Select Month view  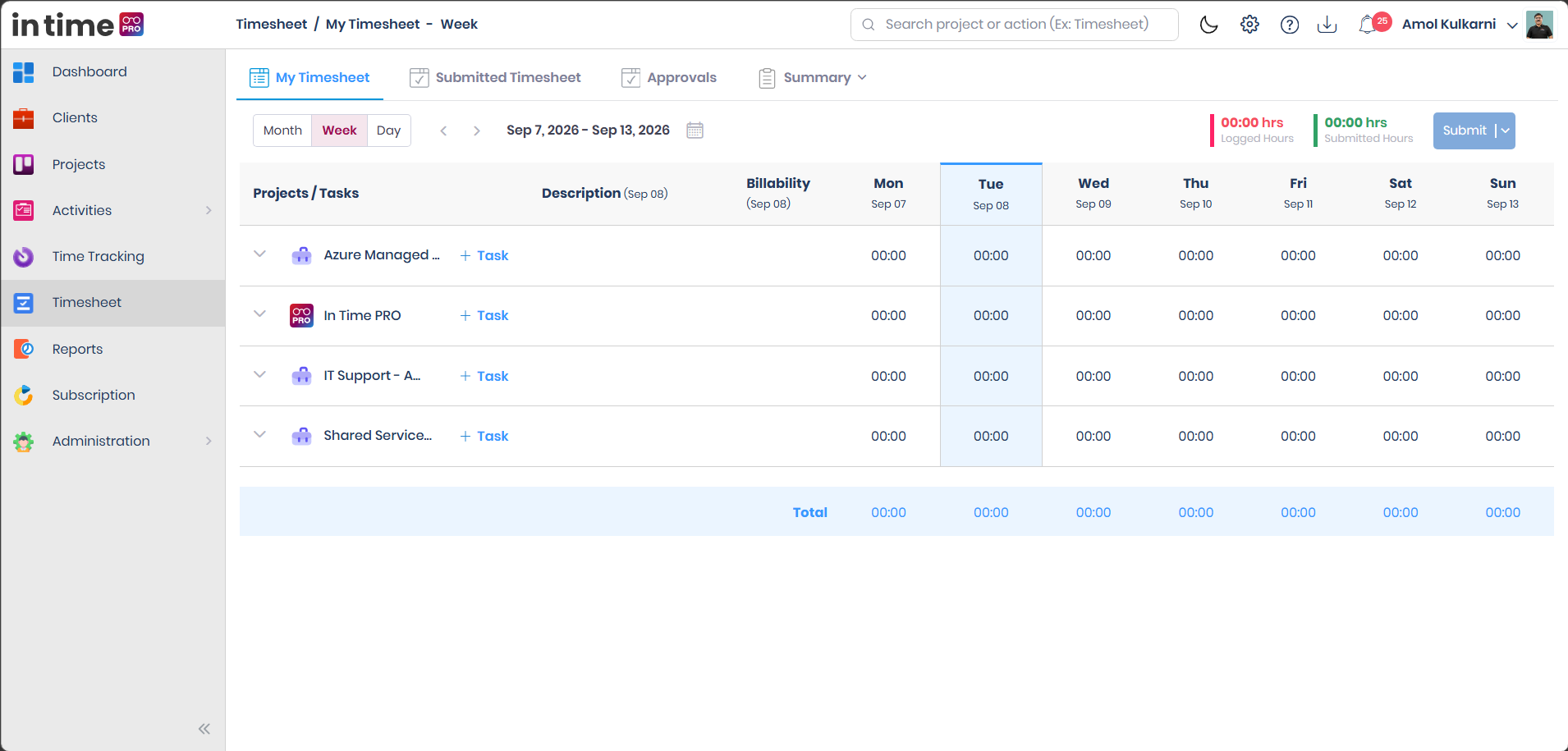(x=282, y=131)
